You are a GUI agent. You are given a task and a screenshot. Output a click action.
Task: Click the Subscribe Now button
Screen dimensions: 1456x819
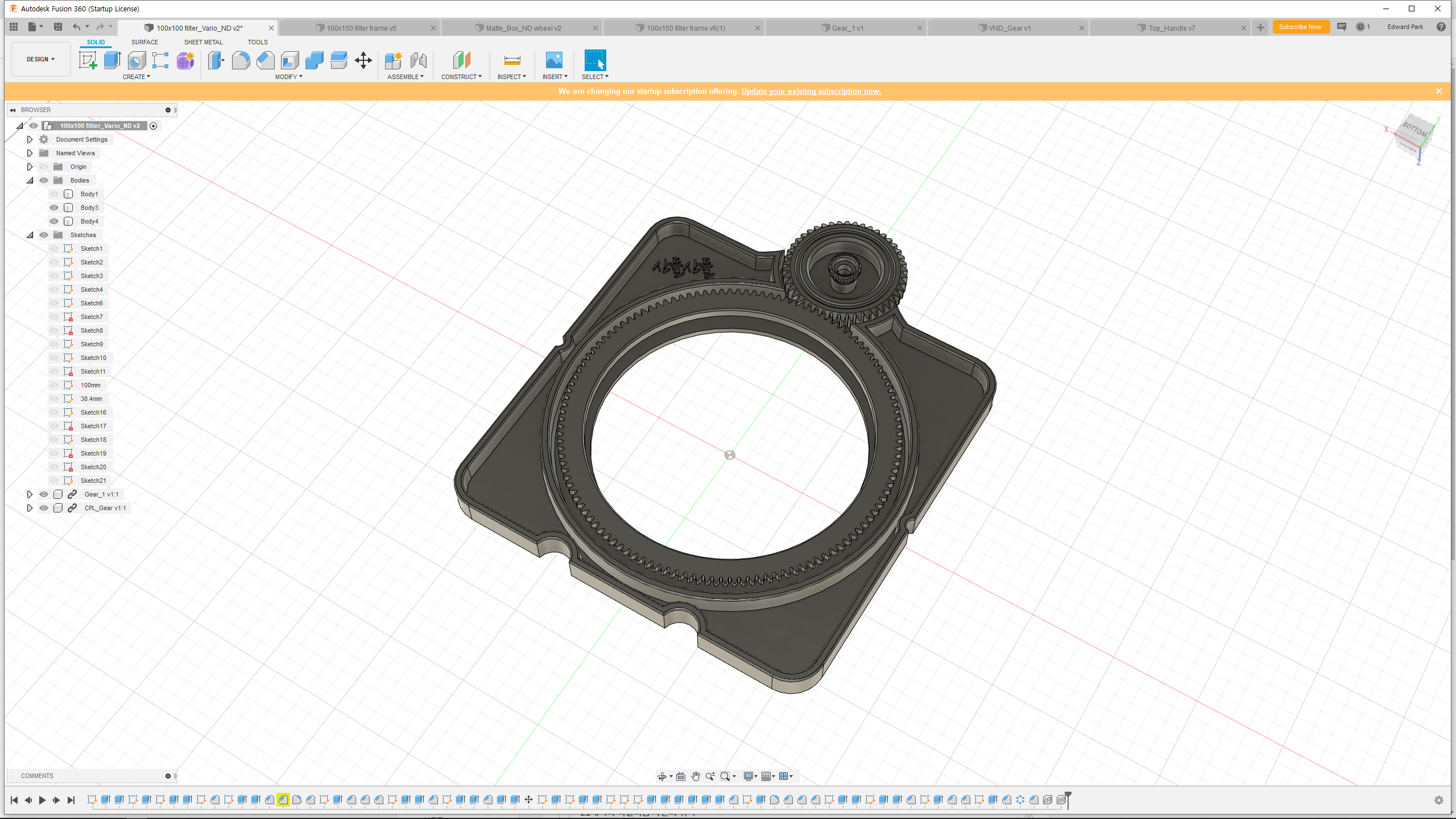(1300, 27)
